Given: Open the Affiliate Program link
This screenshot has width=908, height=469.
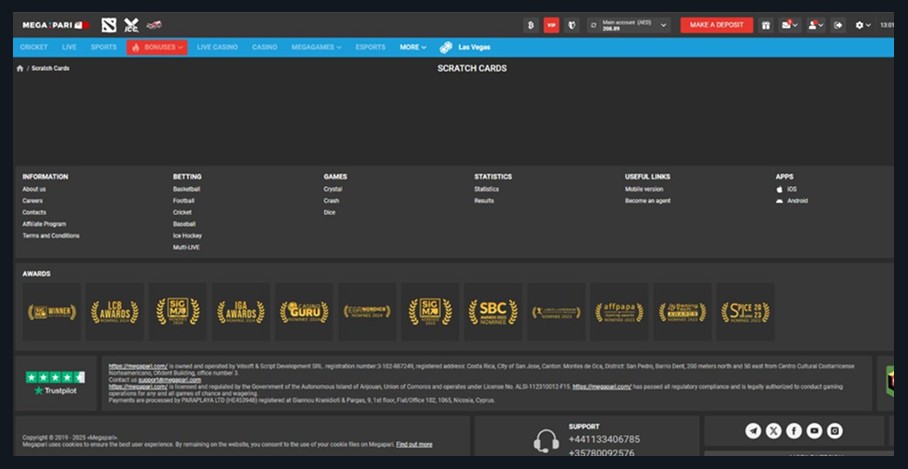Looking at the screenshot, I should pos(44,224).
